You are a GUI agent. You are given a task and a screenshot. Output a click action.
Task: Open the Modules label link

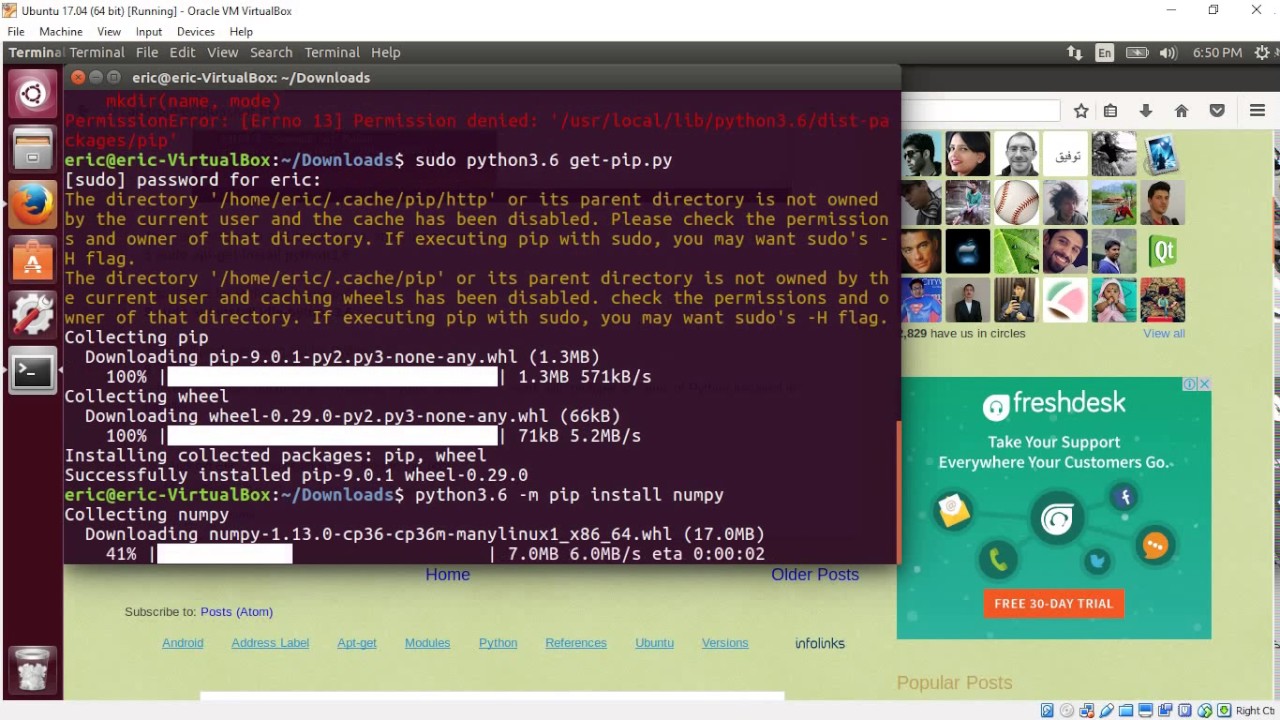427,643
